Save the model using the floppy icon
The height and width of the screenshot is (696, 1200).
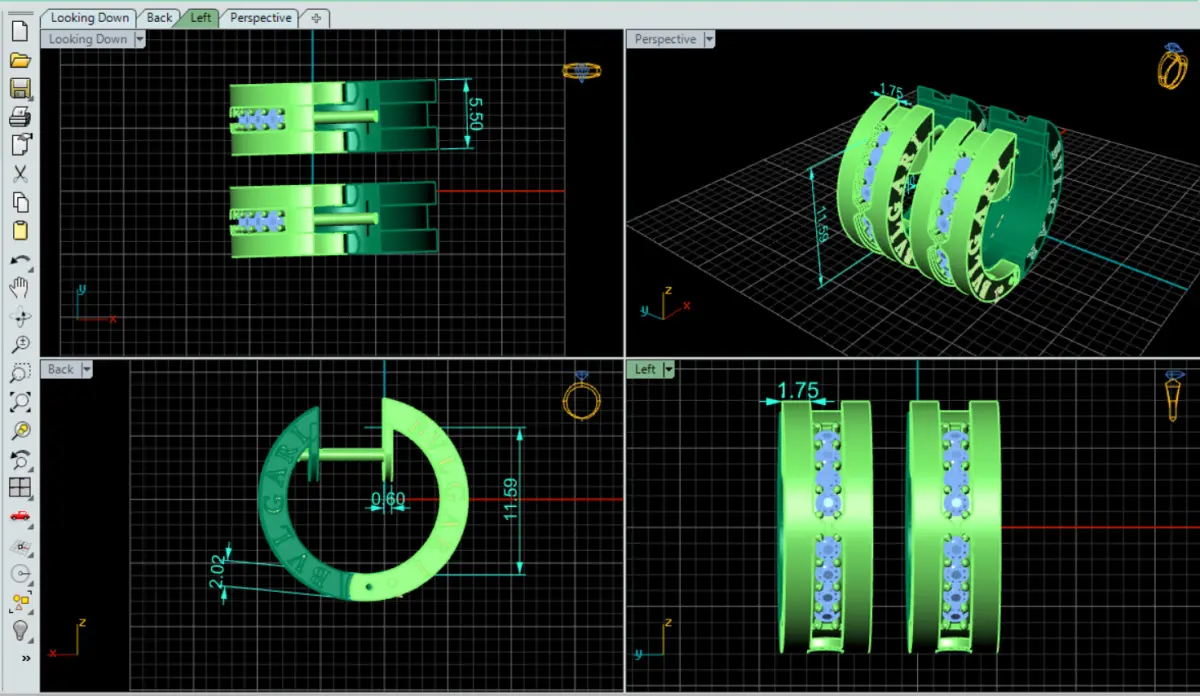[19, 88]
